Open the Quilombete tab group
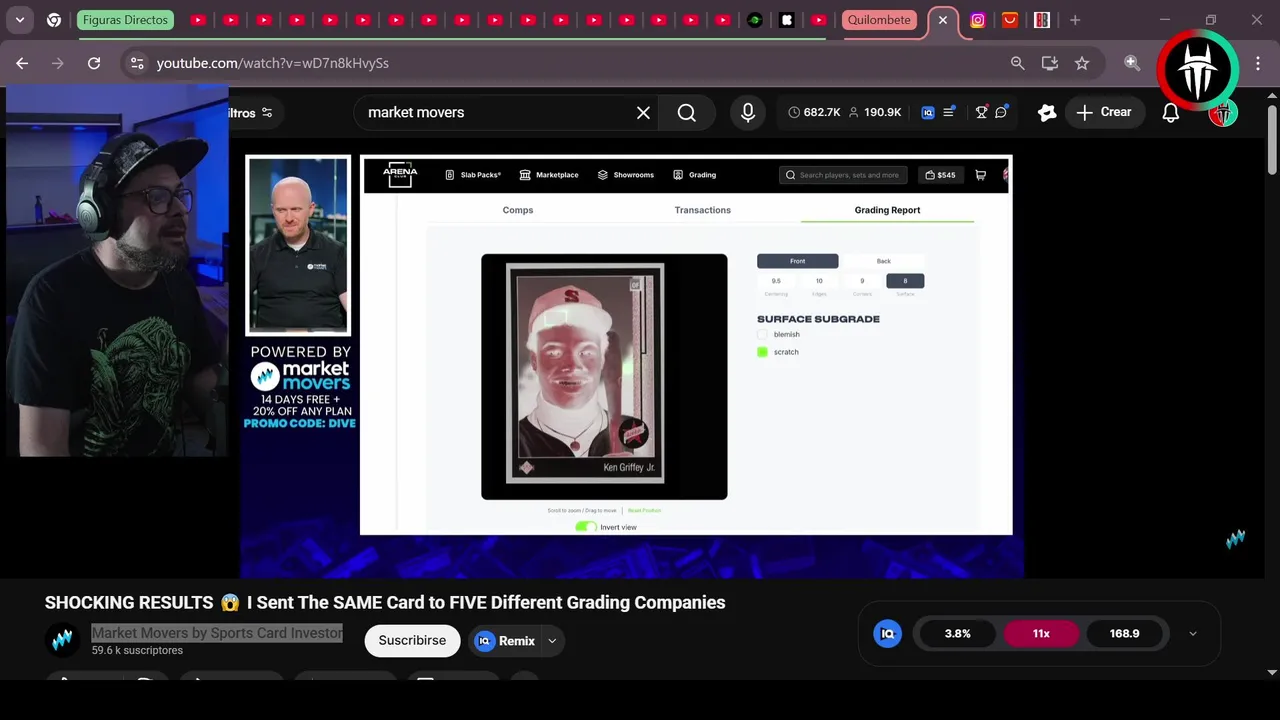 [879, 20]
